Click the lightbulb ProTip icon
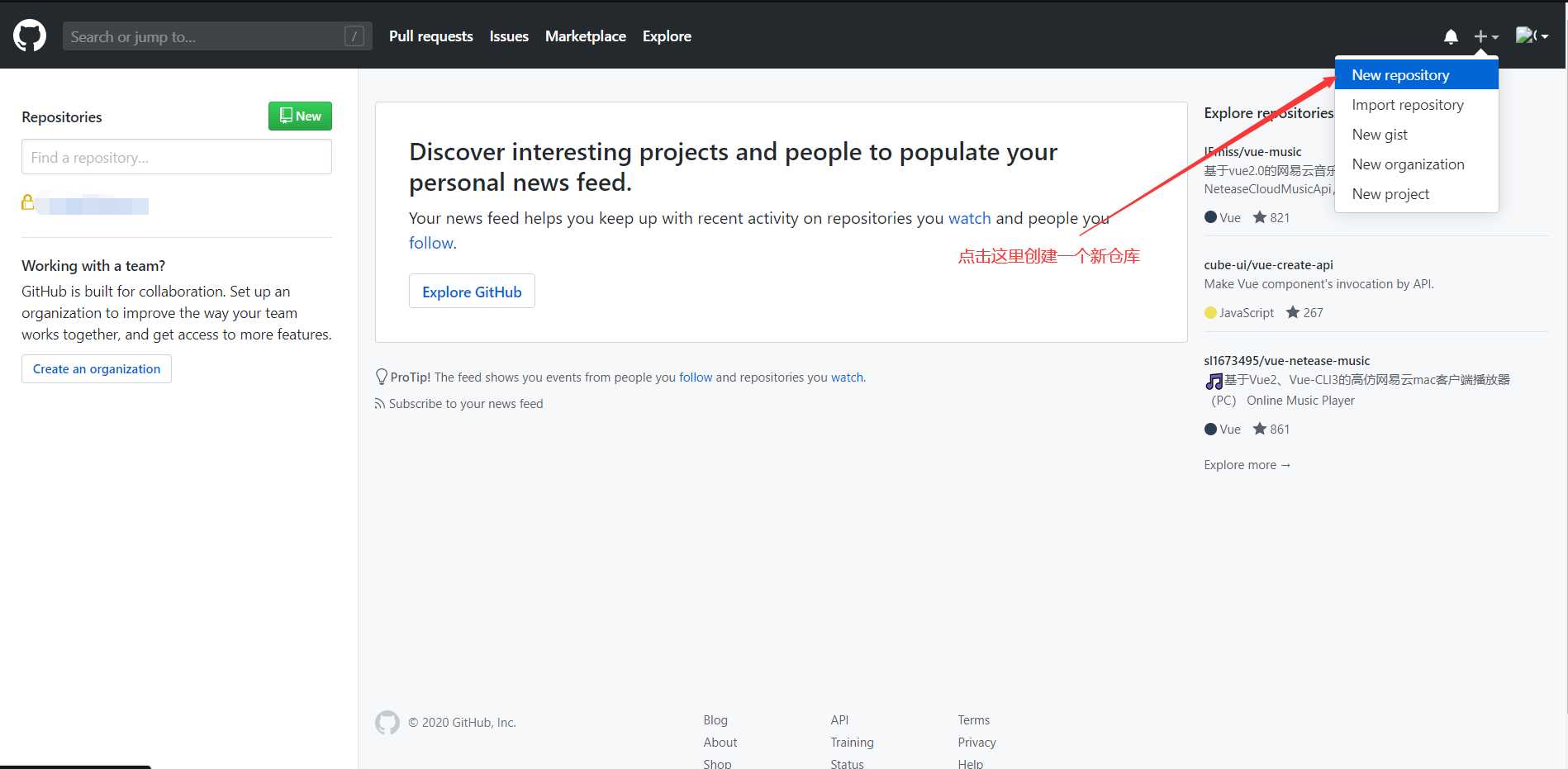Image resolution: width=1568 pixels, height=769 pixels. (x=381, y=377)
